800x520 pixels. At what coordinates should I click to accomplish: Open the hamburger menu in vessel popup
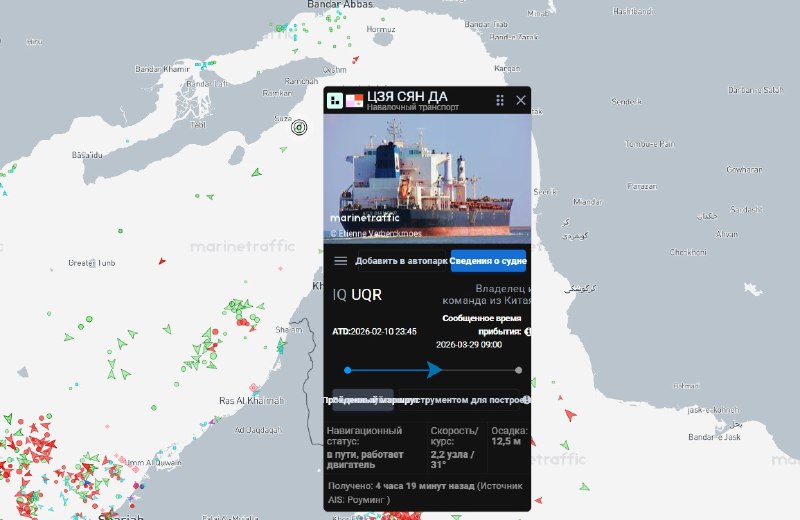pos(340,261)
